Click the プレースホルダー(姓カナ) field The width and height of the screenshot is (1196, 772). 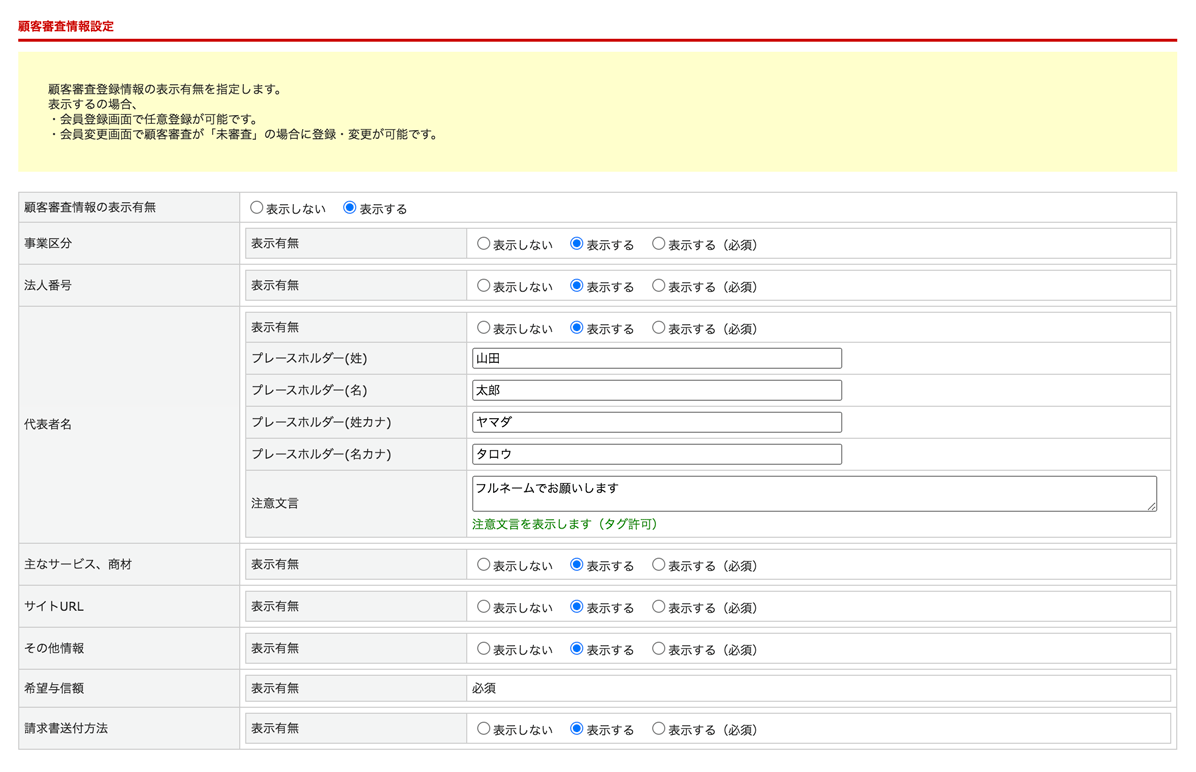click(656, 422)
